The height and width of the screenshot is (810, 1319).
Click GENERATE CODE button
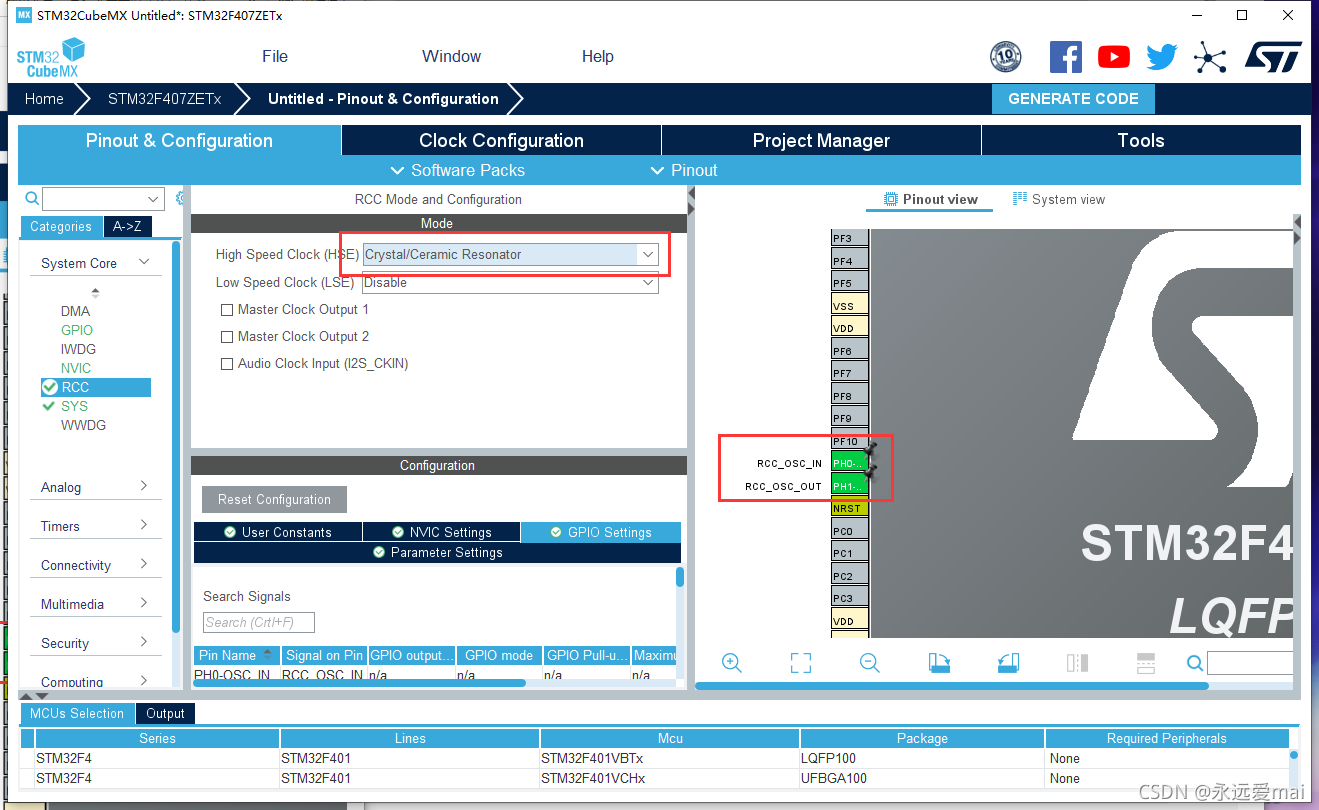[1073, 99]
